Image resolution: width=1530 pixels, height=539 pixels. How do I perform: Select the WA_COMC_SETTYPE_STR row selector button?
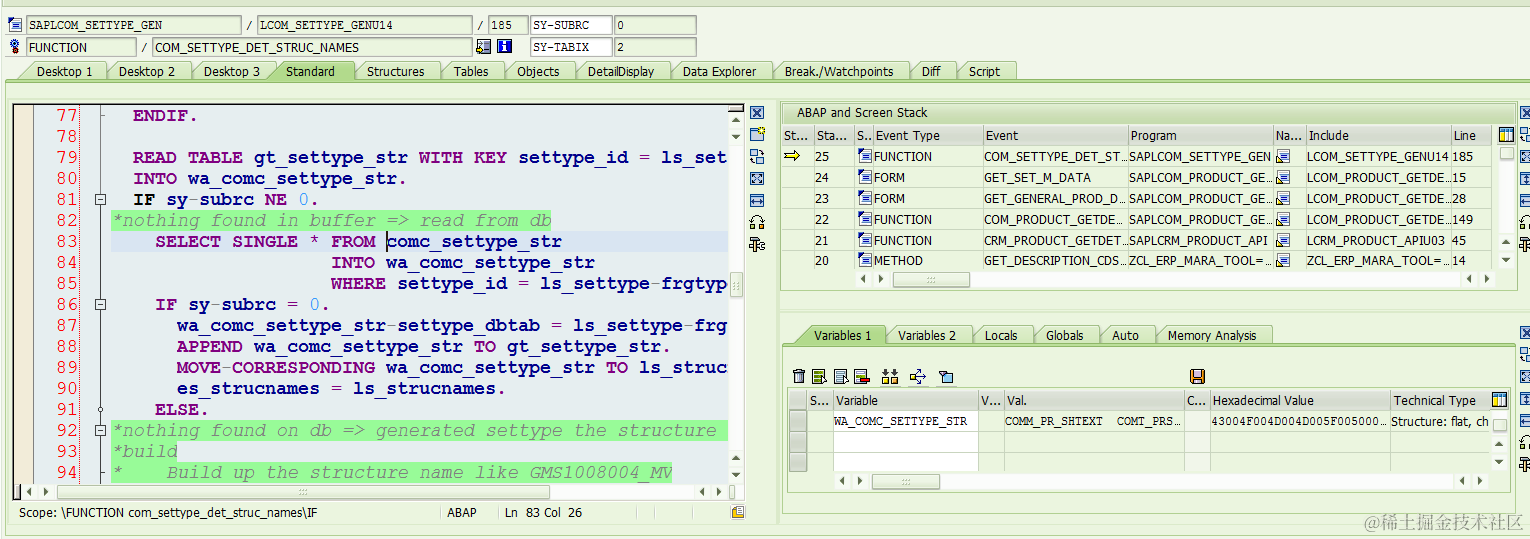(797, 422)
